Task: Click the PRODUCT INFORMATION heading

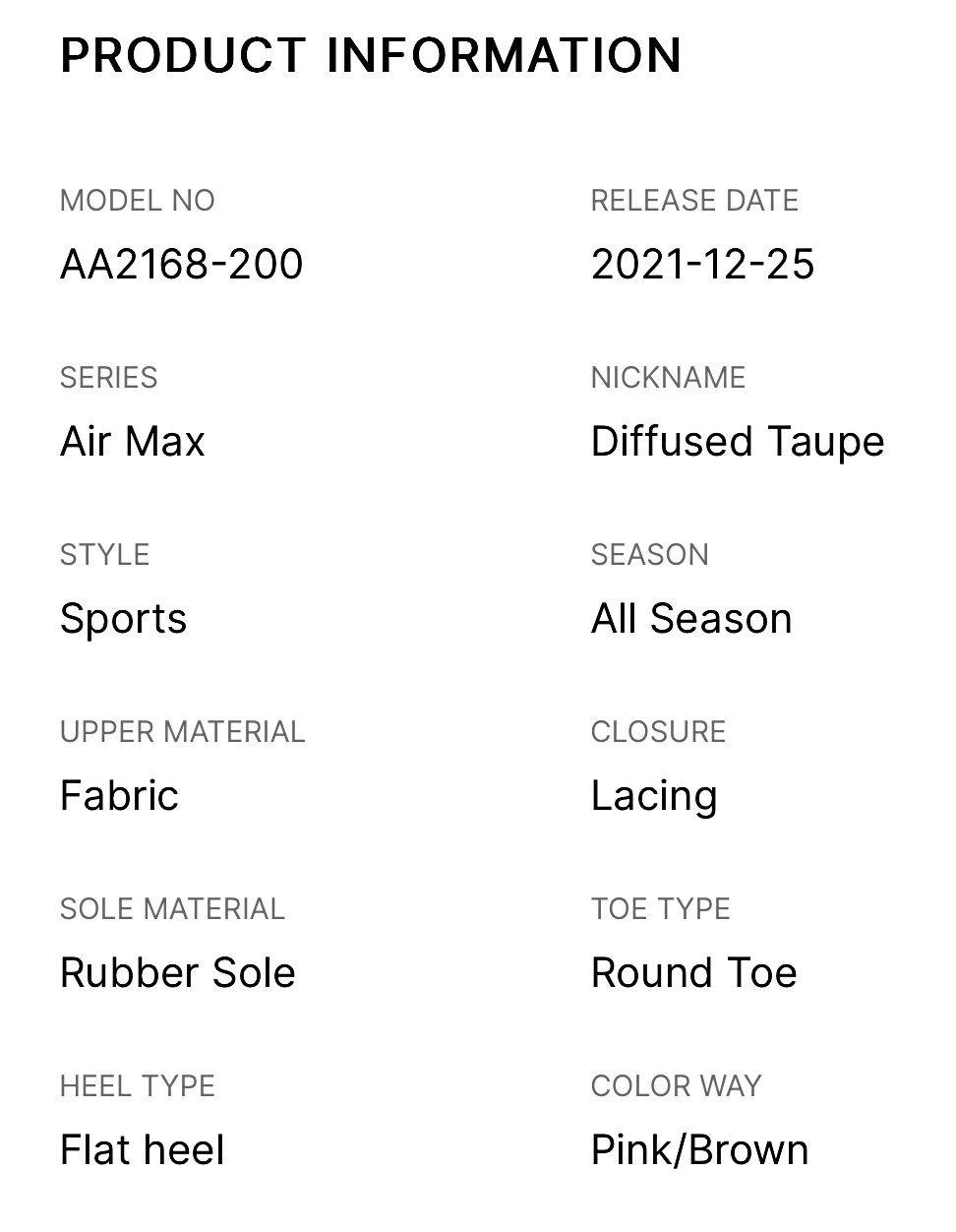Action: point(371,55)
